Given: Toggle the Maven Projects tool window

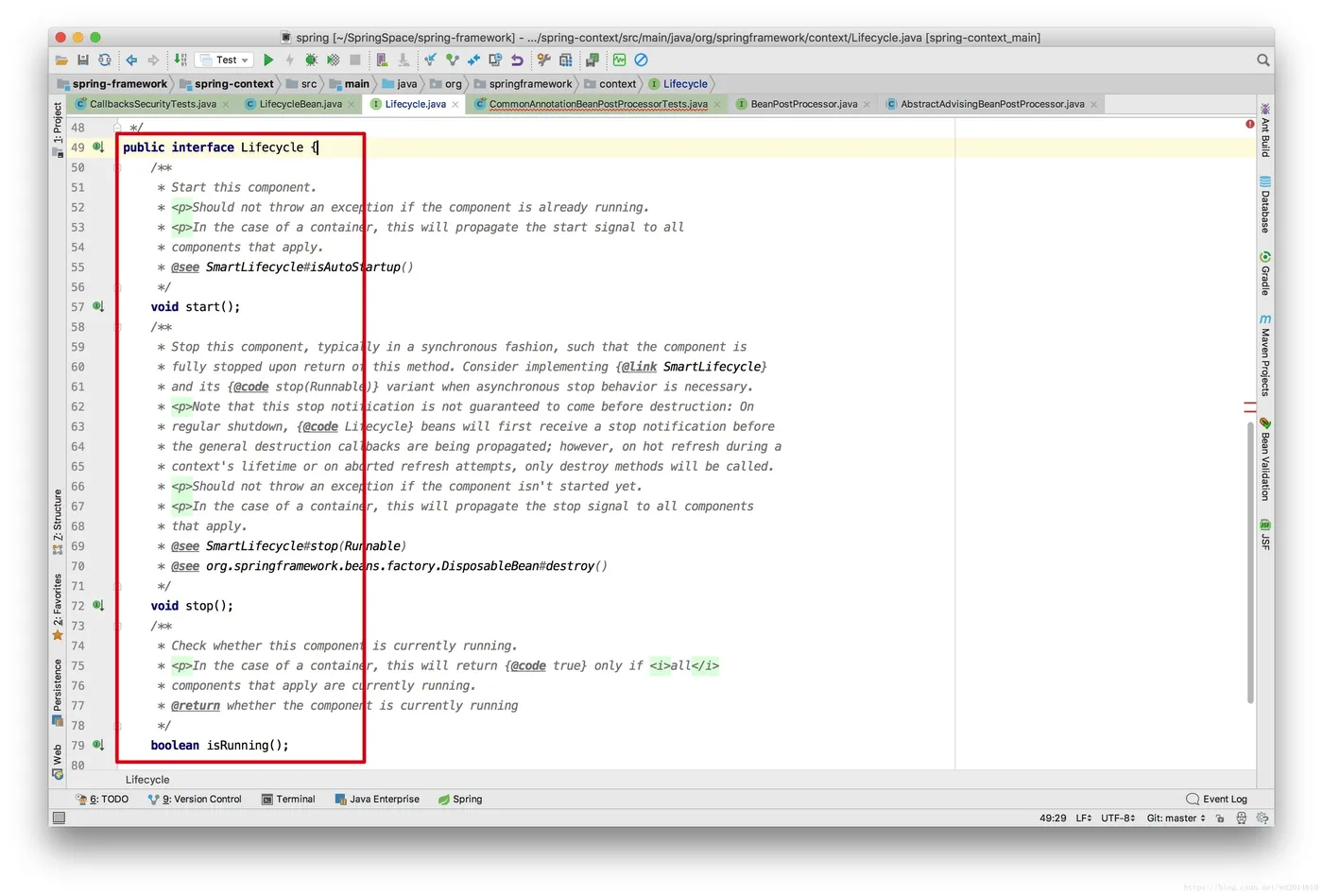Looking at the screenshot, I should click(1265, 354).
